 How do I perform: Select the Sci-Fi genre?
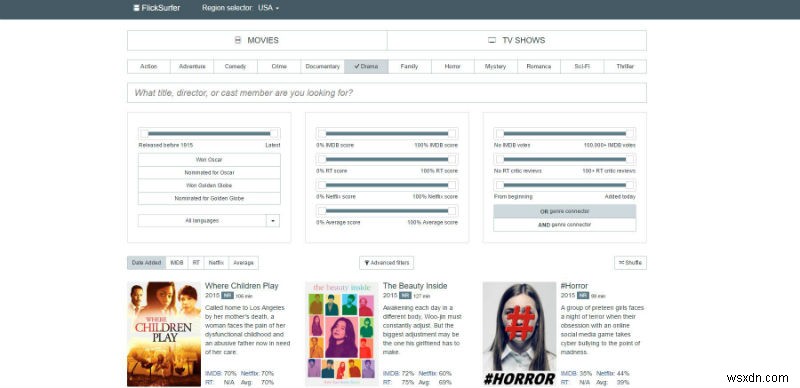click(x=582, y=66)
